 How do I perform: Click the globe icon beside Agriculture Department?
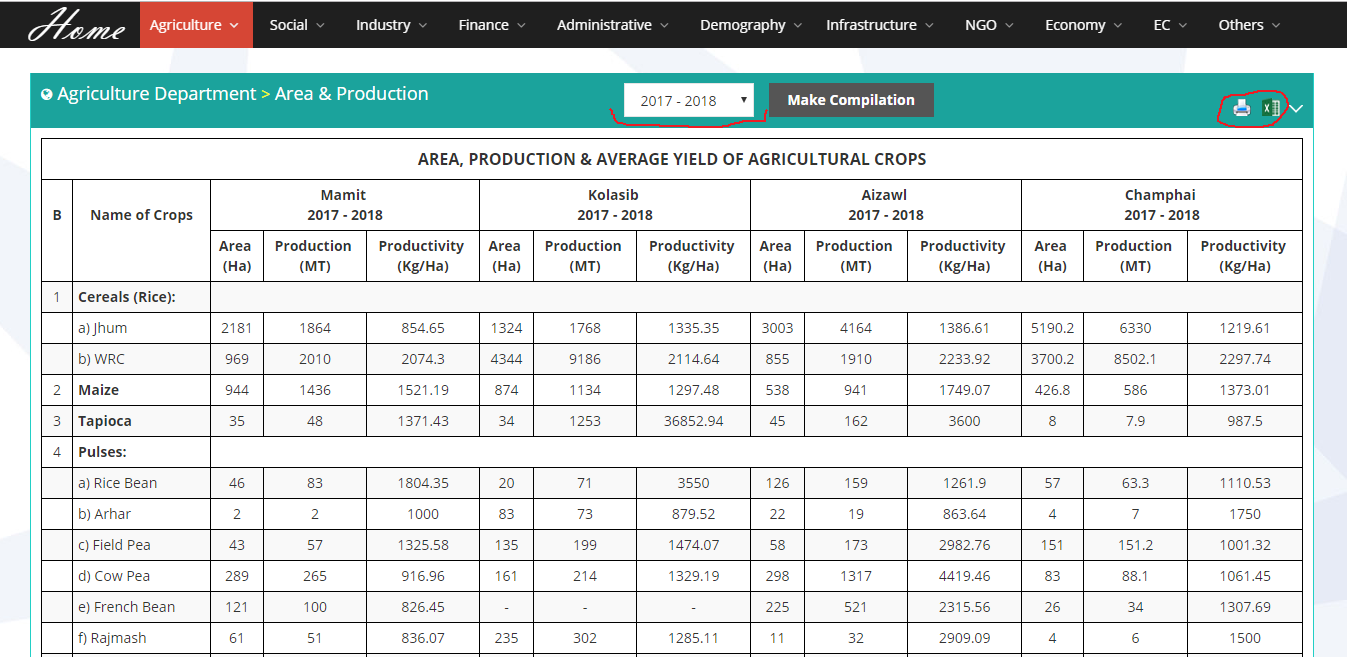pyautogui.click(x=47, y=95)
